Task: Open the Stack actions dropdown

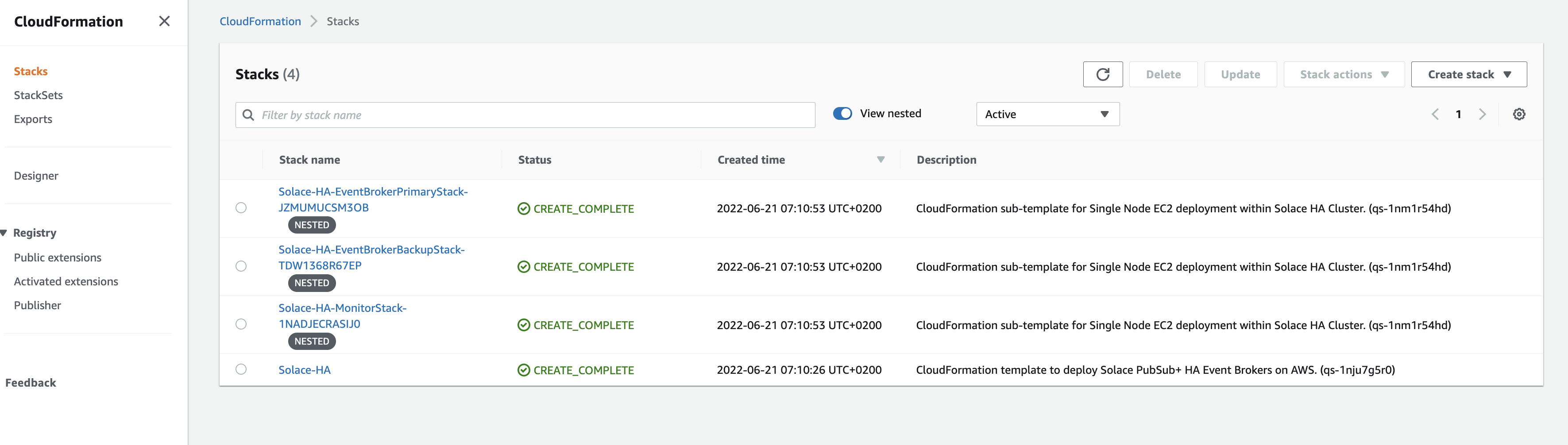Action: click(1344, 74)
